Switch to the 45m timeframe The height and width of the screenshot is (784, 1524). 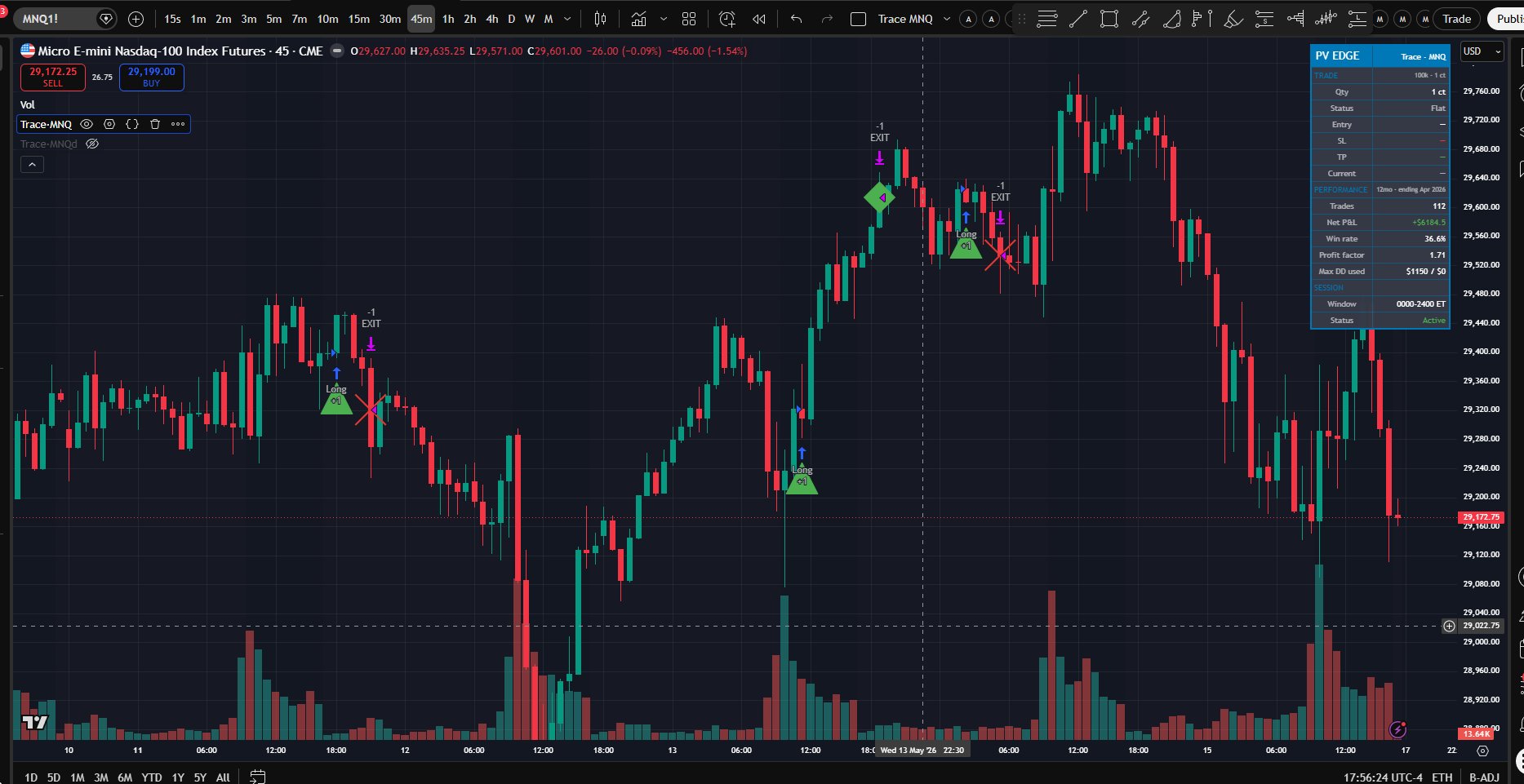click(x=421, y=19)
